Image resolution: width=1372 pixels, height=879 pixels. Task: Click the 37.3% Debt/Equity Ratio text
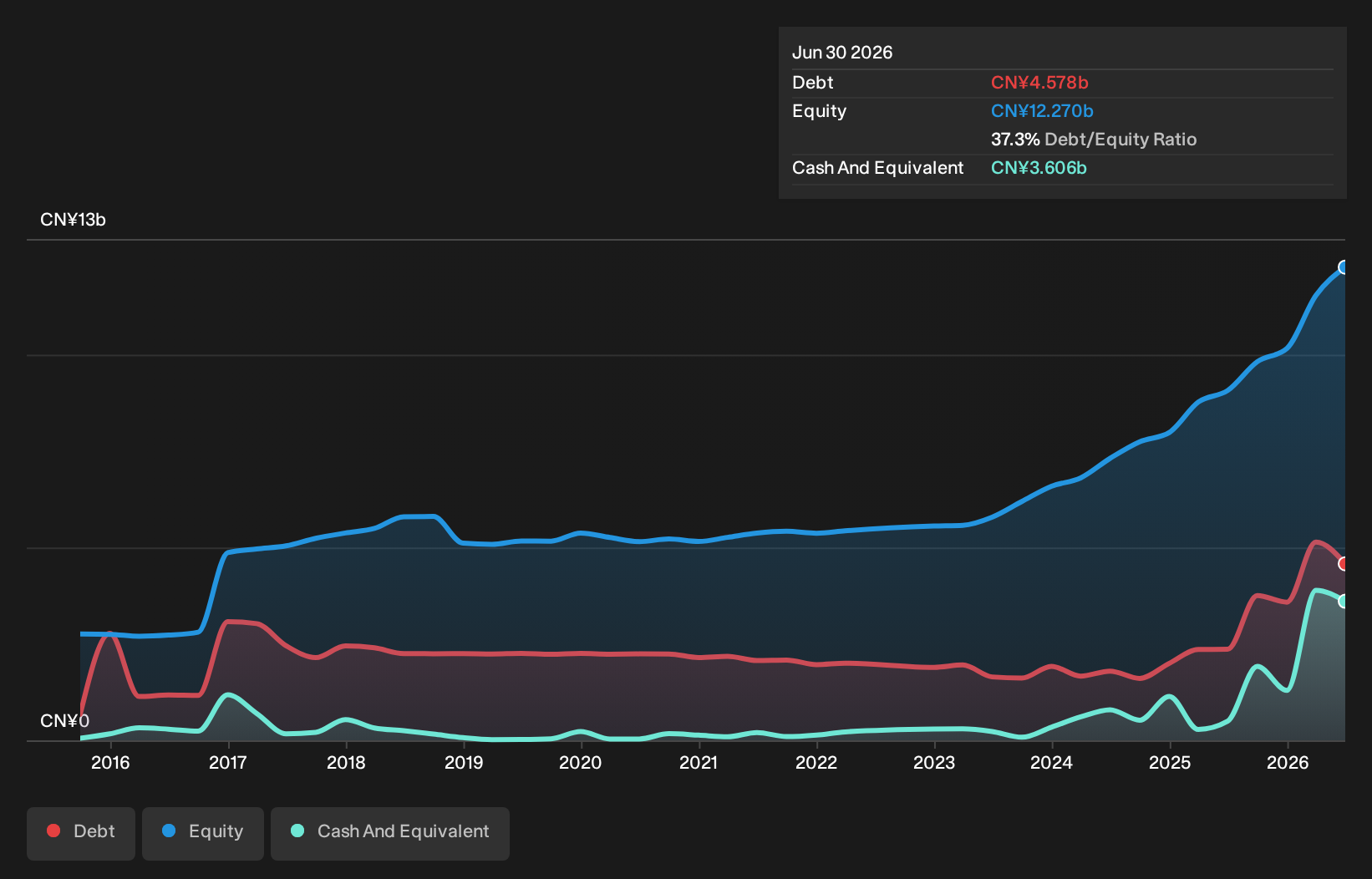[x=1094, y=140]
